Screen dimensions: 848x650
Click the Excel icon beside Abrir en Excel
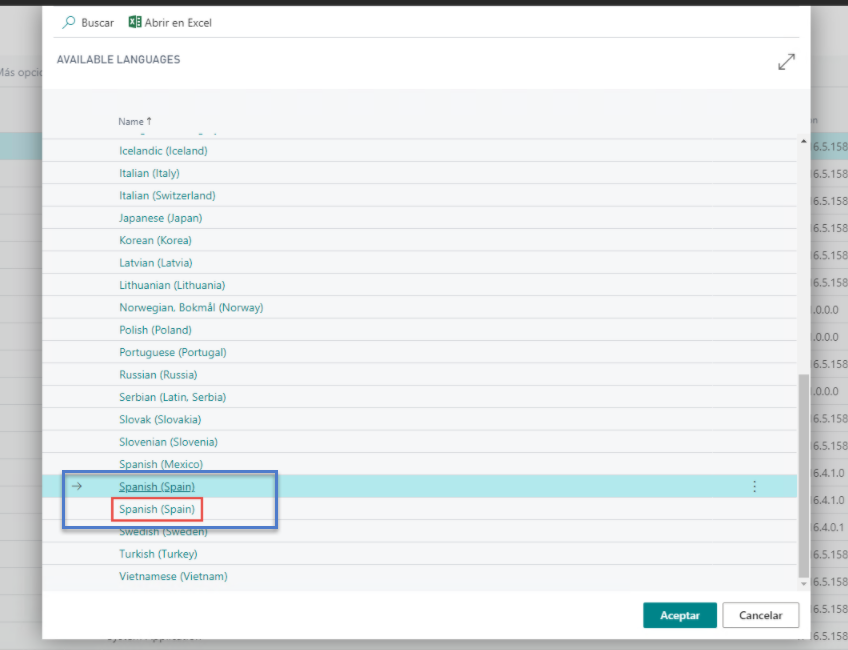point(135,22)
